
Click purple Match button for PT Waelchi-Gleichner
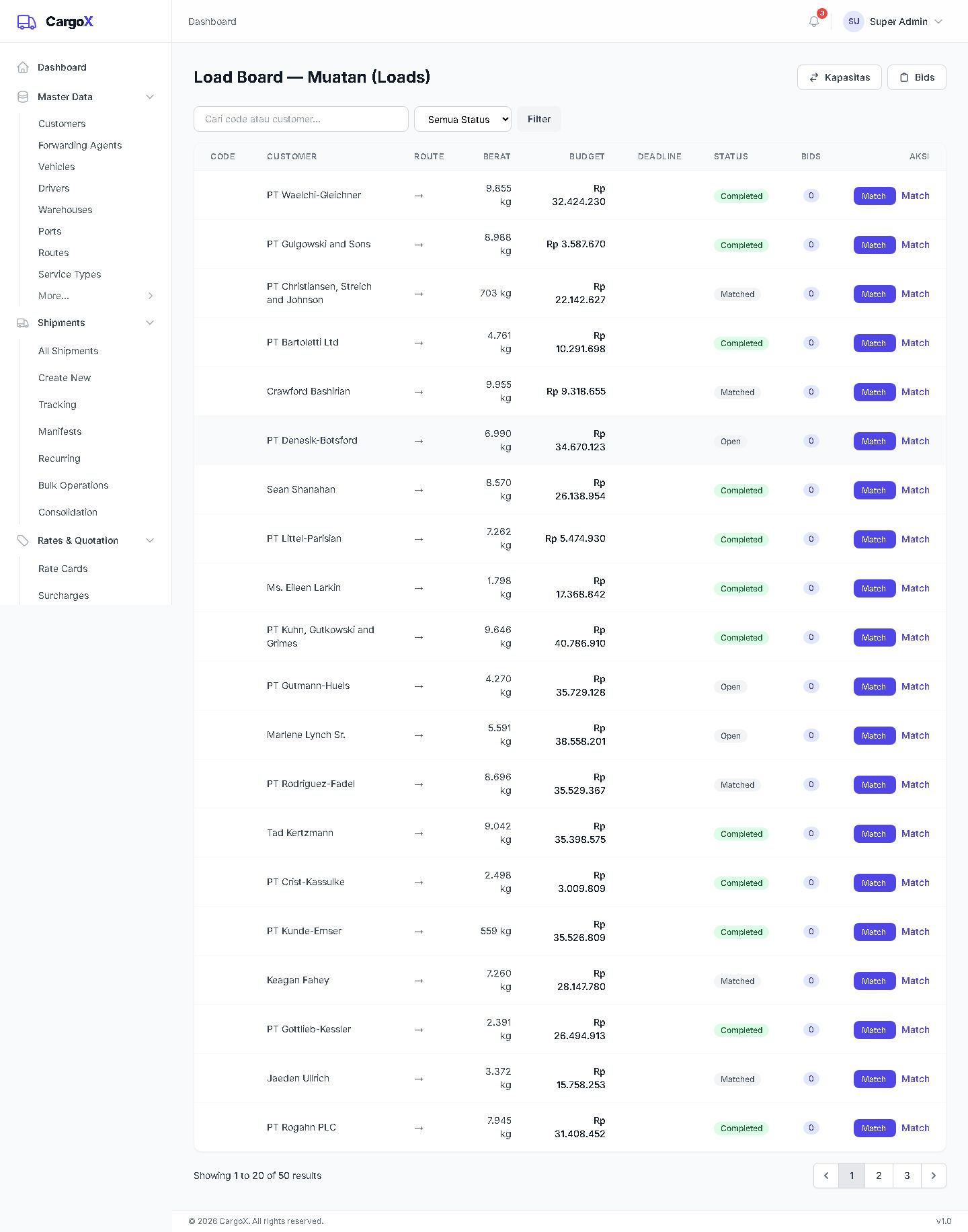coord(875,196)
